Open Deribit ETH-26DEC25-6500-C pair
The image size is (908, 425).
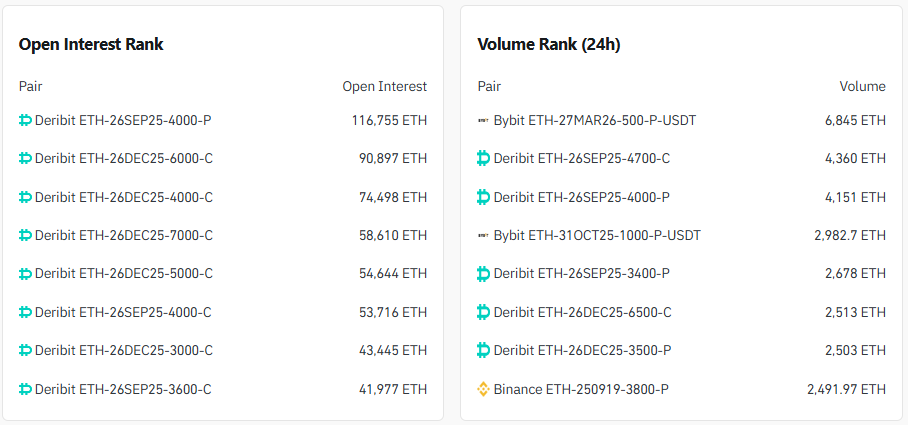coord(583,313)
